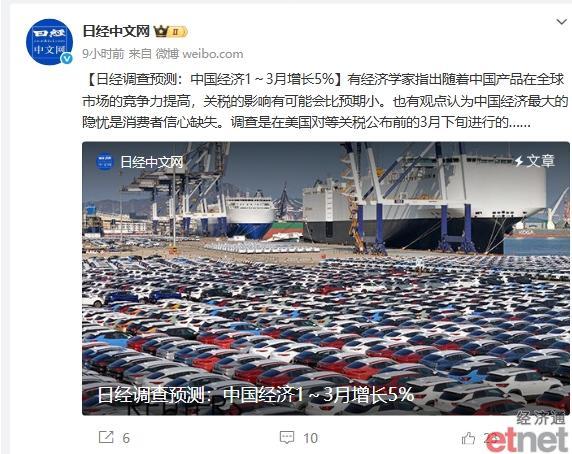Click the blue verified checkmark badge
572x454 pixels.
(66, 58)
